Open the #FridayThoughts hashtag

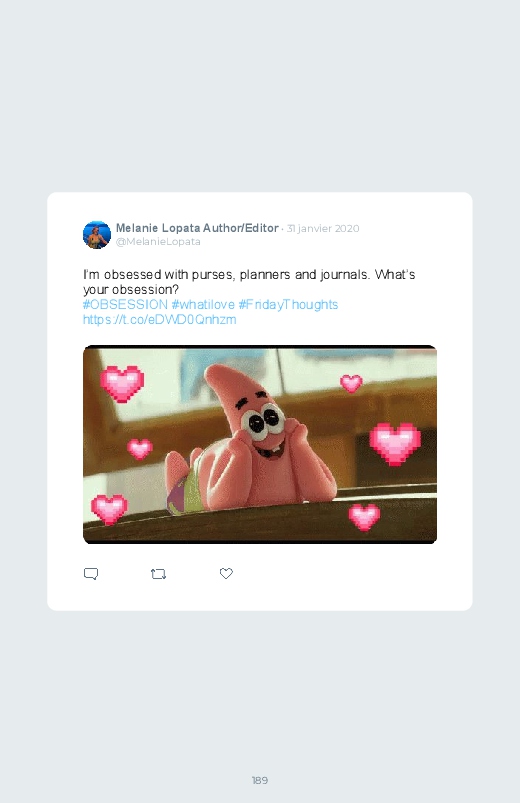tap(288, 304)
